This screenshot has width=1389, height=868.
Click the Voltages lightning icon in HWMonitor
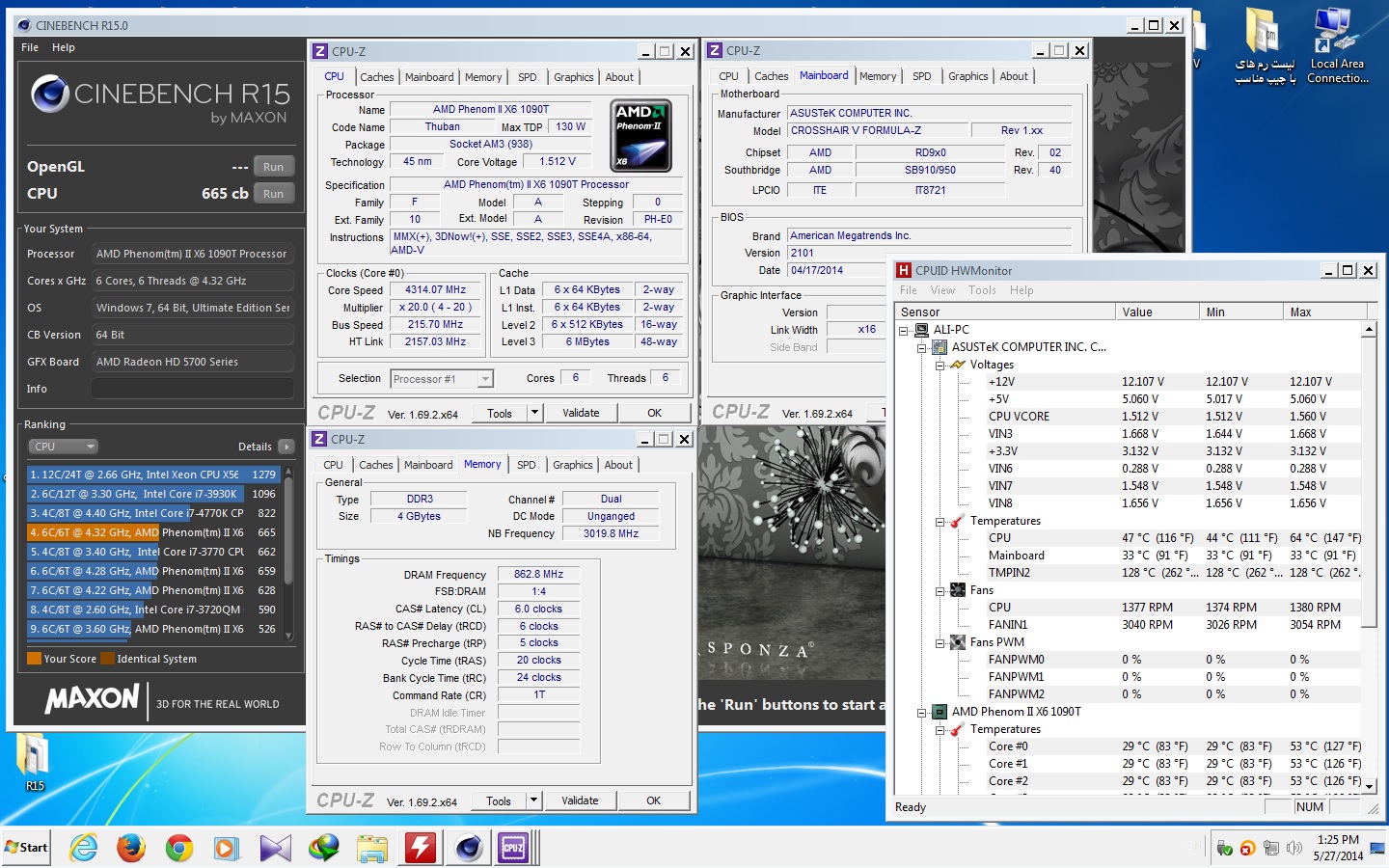(x=958, y=365)
